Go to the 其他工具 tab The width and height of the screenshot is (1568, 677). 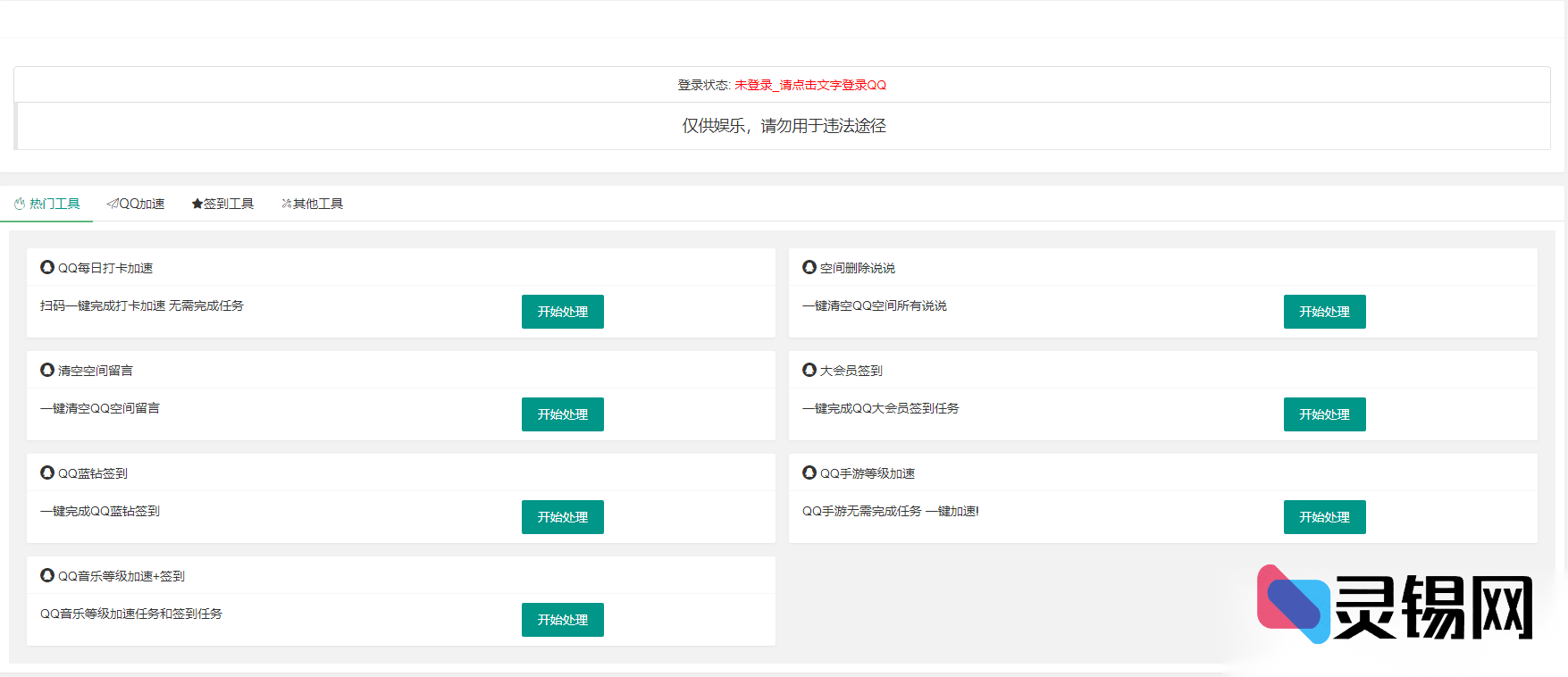pos(312,204)
